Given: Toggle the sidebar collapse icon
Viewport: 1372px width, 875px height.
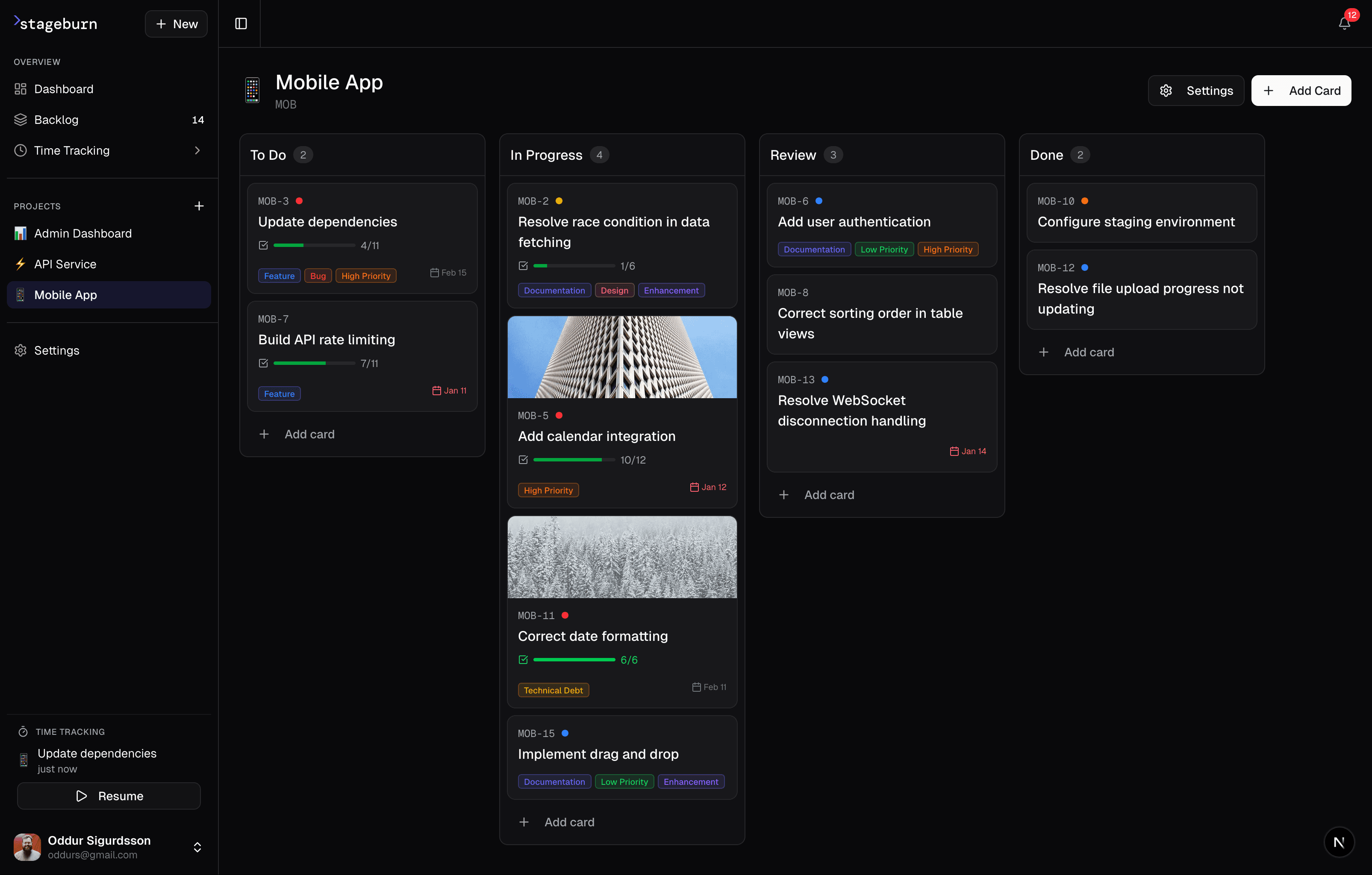Looking at the screenshot, I should (240, 23).
